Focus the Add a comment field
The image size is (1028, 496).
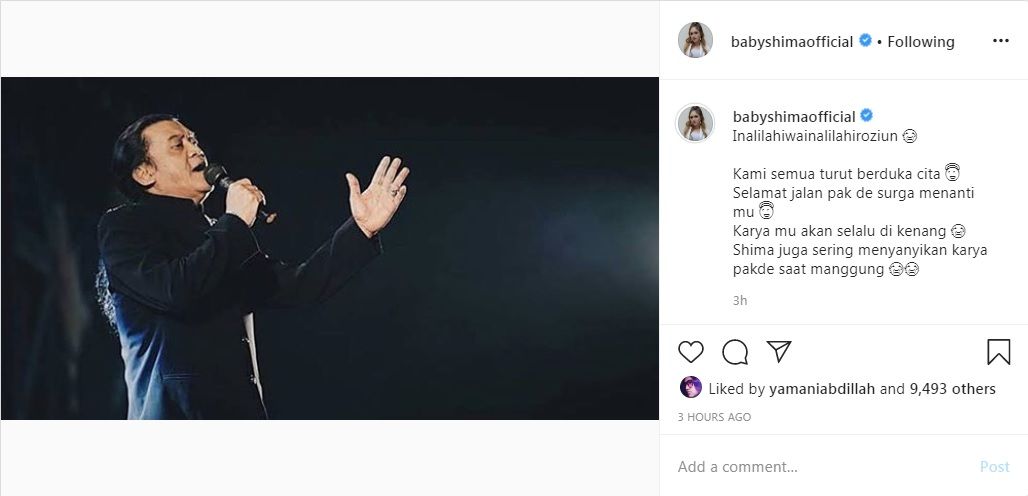pos(820,467)
